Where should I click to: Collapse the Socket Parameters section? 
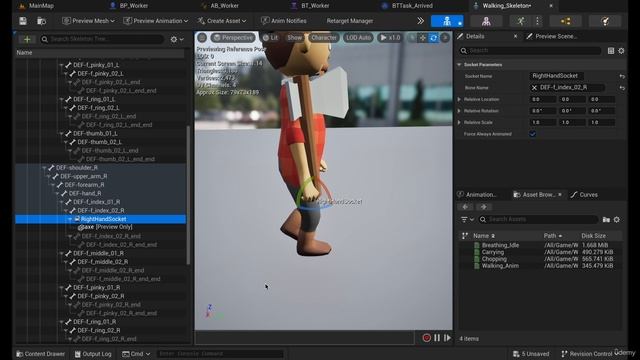459,65
